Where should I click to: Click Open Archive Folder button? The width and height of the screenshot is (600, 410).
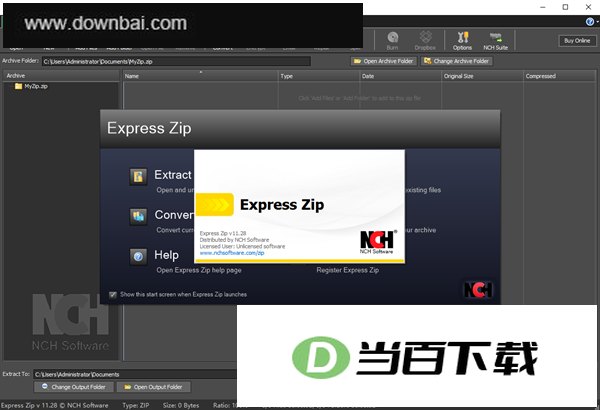[384, 61]
